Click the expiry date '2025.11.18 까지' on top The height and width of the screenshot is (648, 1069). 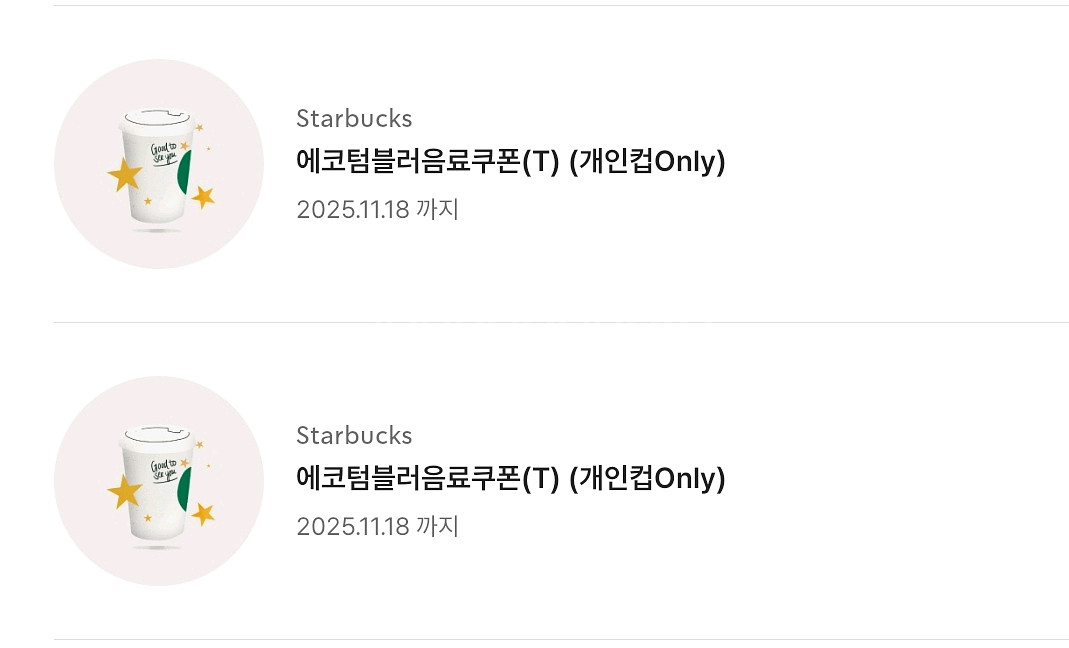tap(377, 209)
